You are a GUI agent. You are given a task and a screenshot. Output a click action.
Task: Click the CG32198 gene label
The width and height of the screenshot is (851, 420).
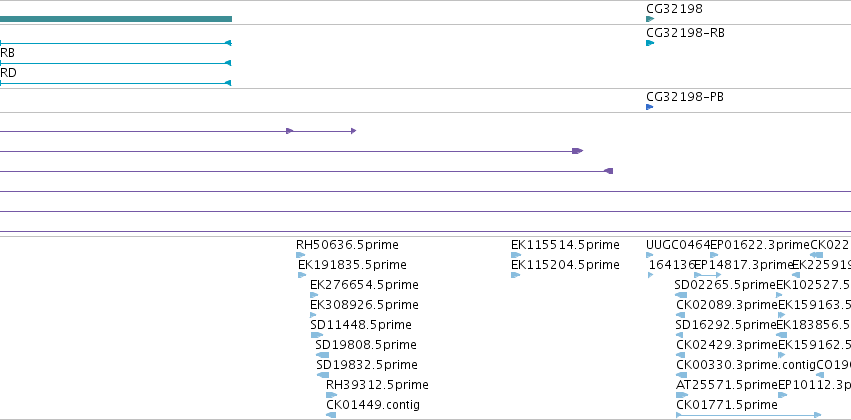(x=674, y=9)
